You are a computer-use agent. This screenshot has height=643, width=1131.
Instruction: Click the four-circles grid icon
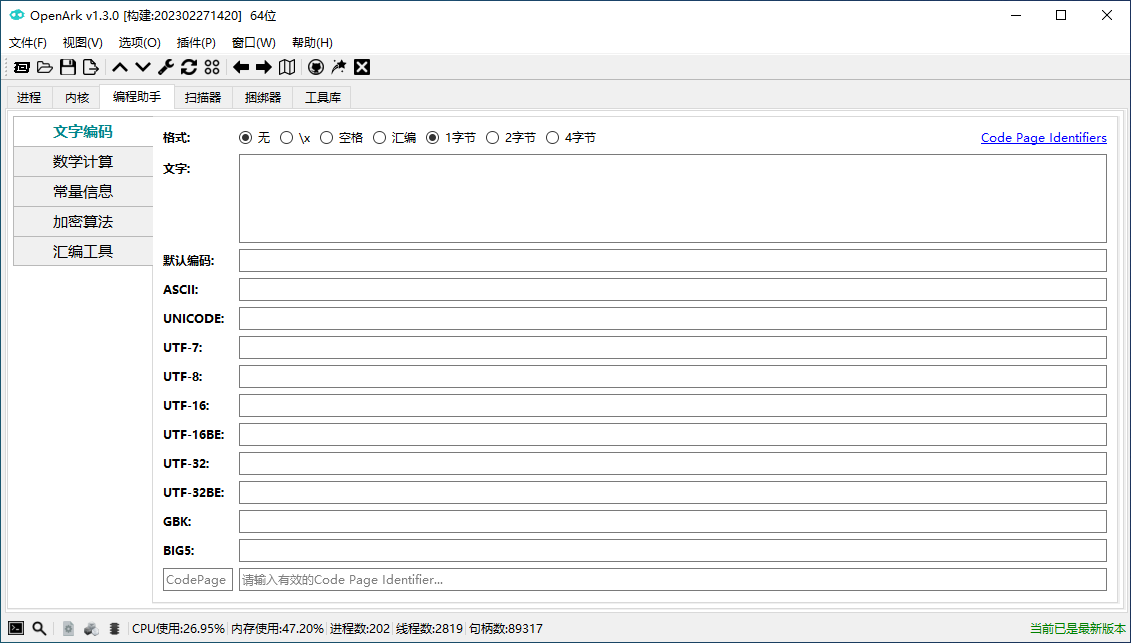point(212,67)
